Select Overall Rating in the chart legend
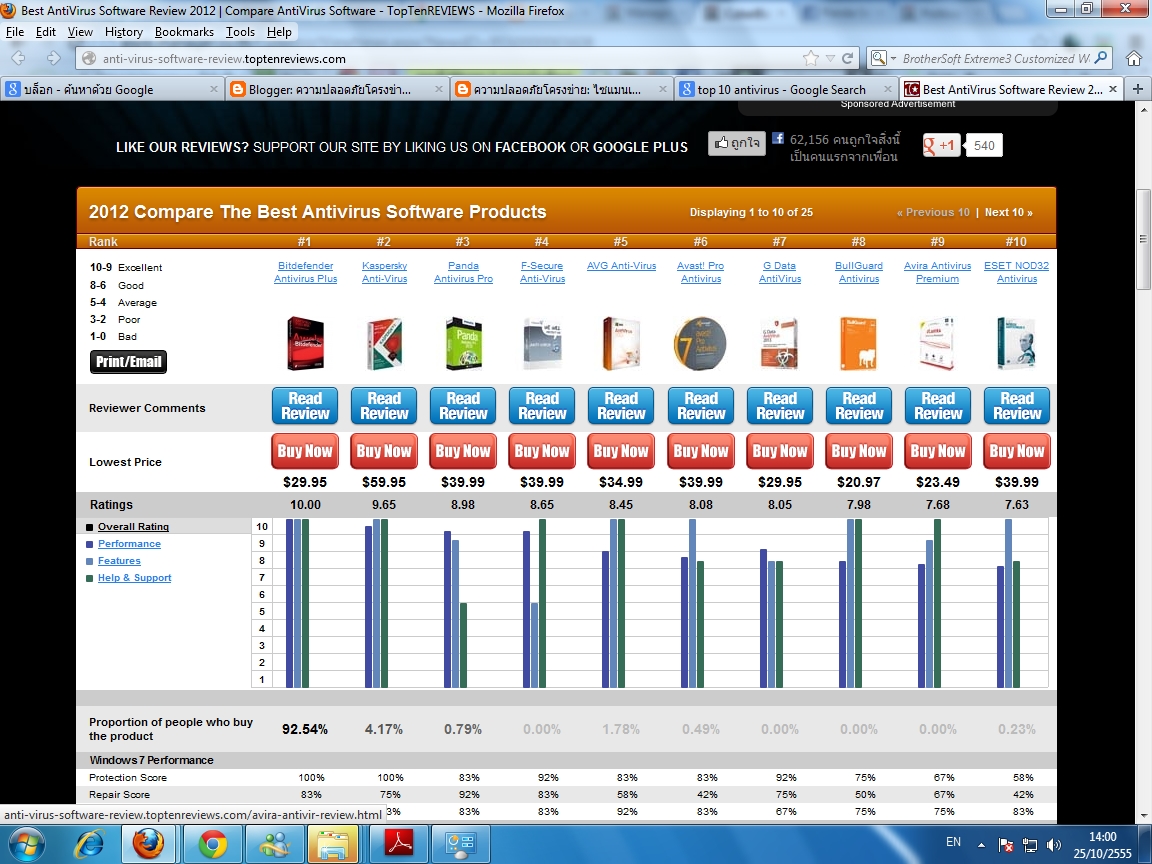 point(133,527)
